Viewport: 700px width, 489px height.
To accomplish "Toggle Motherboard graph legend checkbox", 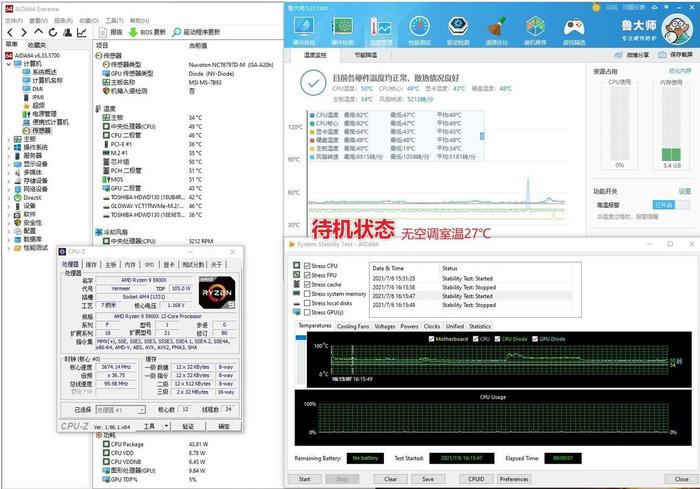I will pos(431,339).
